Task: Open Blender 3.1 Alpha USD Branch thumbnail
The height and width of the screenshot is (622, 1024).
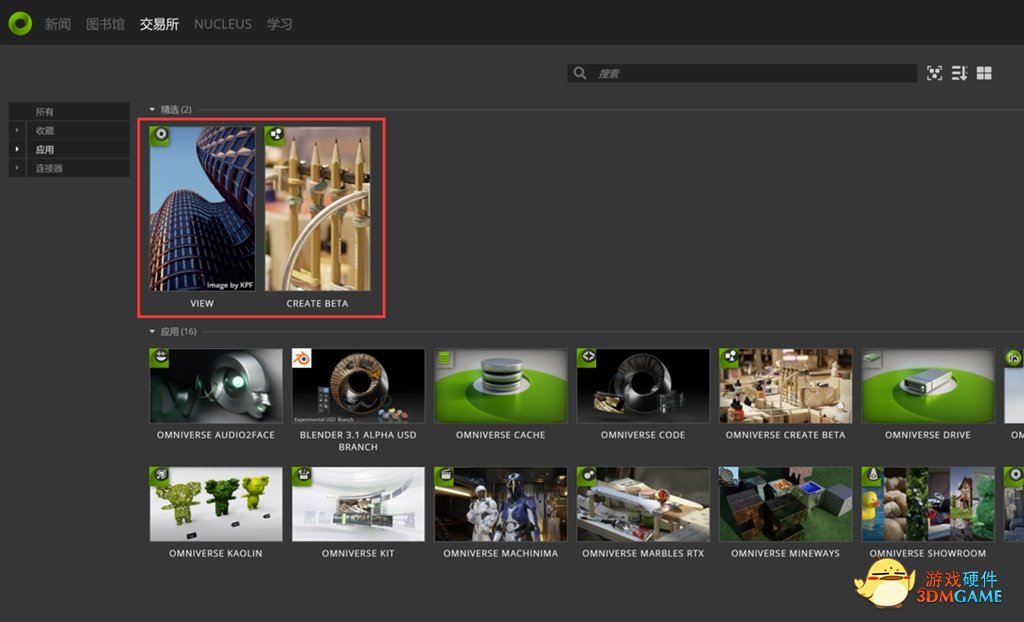Action: tap(358, 385)
